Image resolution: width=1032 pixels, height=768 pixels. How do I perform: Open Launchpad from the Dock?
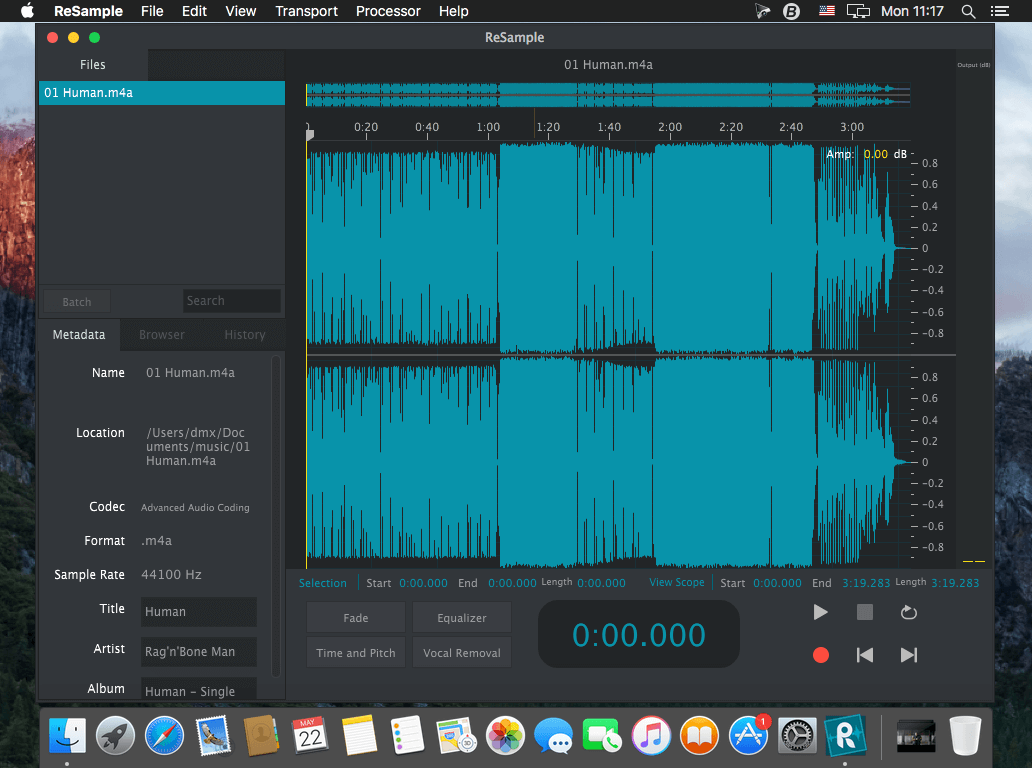point(115,735)
